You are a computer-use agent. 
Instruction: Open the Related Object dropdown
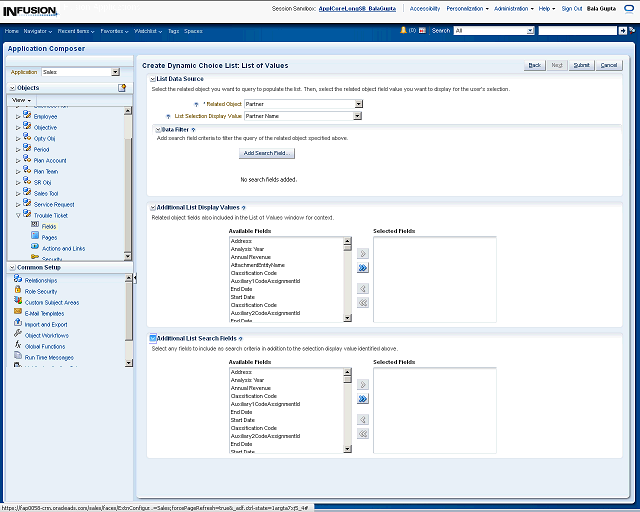click(x=358, y=104)
